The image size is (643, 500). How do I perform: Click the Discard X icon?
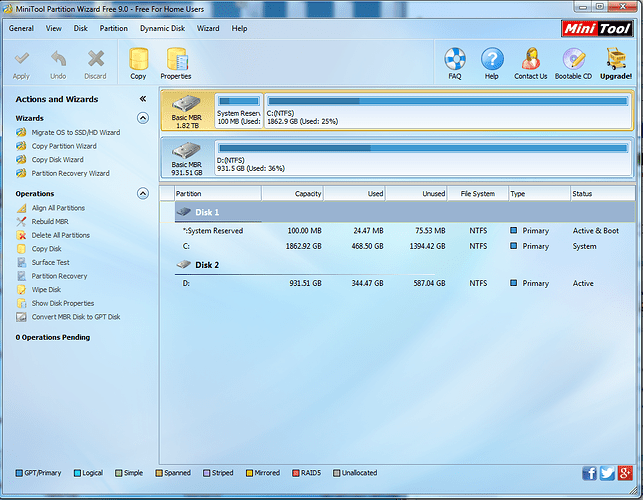pos(96,59)
